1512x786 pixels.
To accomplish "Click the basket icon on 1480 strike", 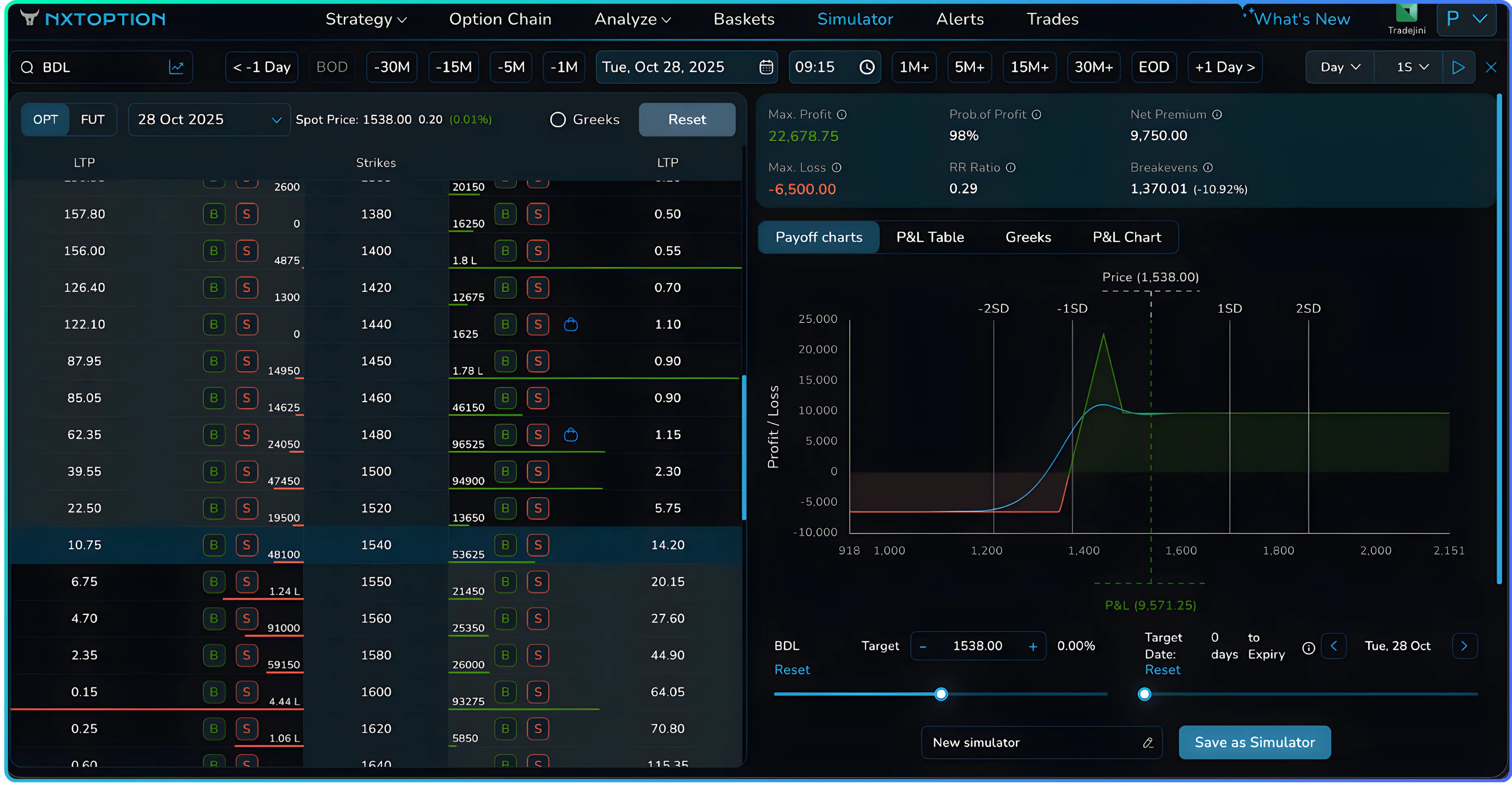I will click(x=571, y=434).
